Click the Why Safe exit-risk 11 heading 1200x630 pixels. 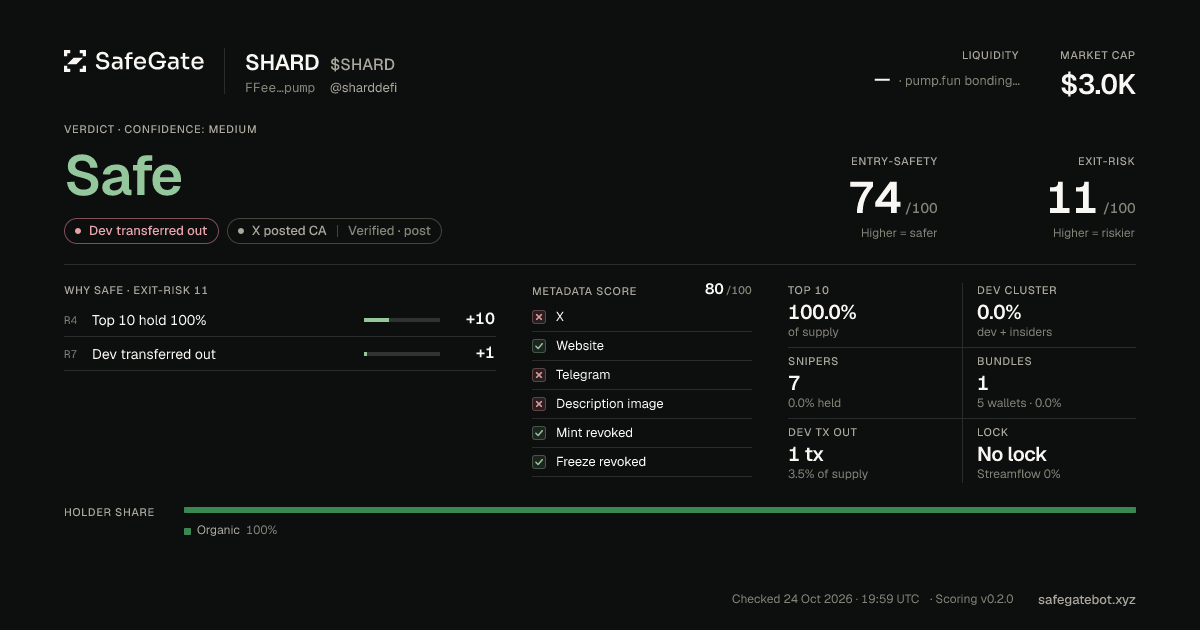click(136, 290)
